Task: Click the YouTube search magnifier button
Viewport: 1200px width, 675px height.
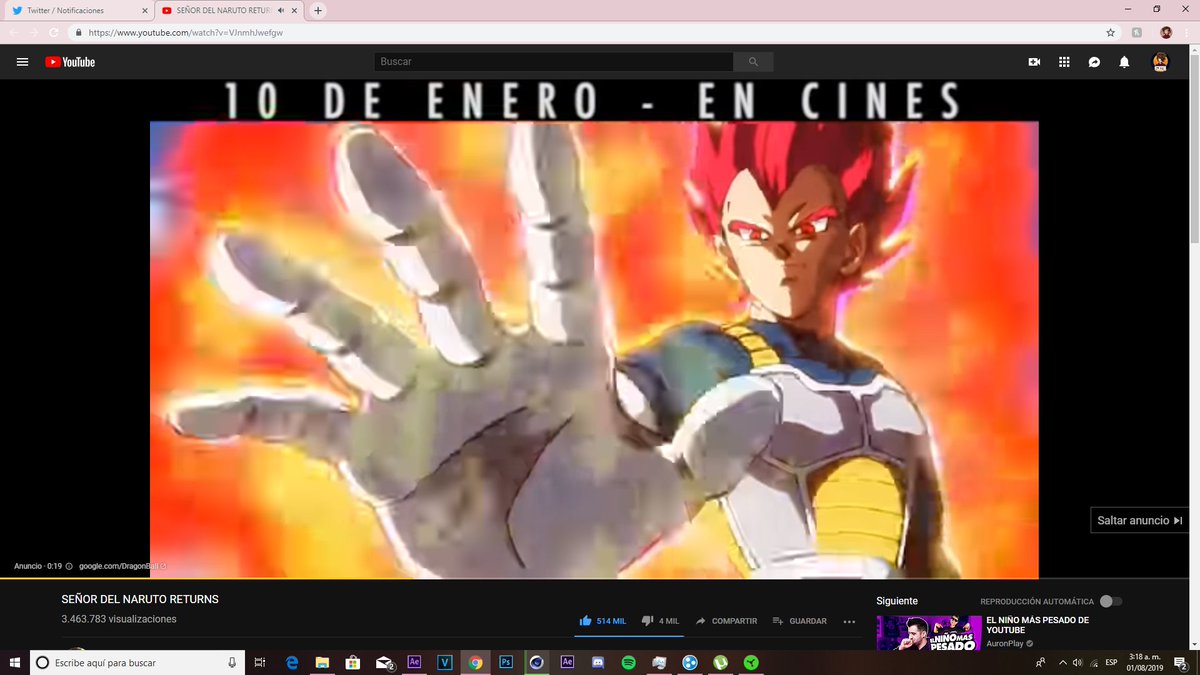Action: (x=753, y=62)
